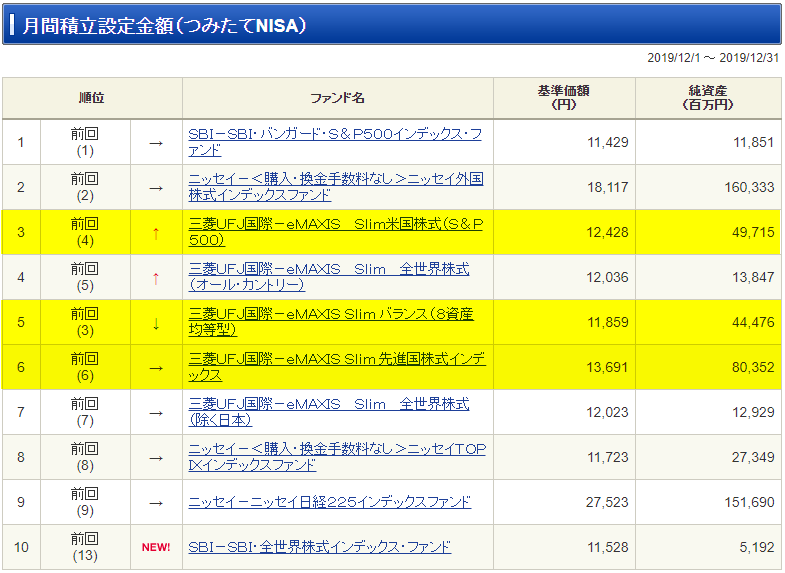Click rank number 10 cell
Screen dimensions: 785x573
(22, 547)
